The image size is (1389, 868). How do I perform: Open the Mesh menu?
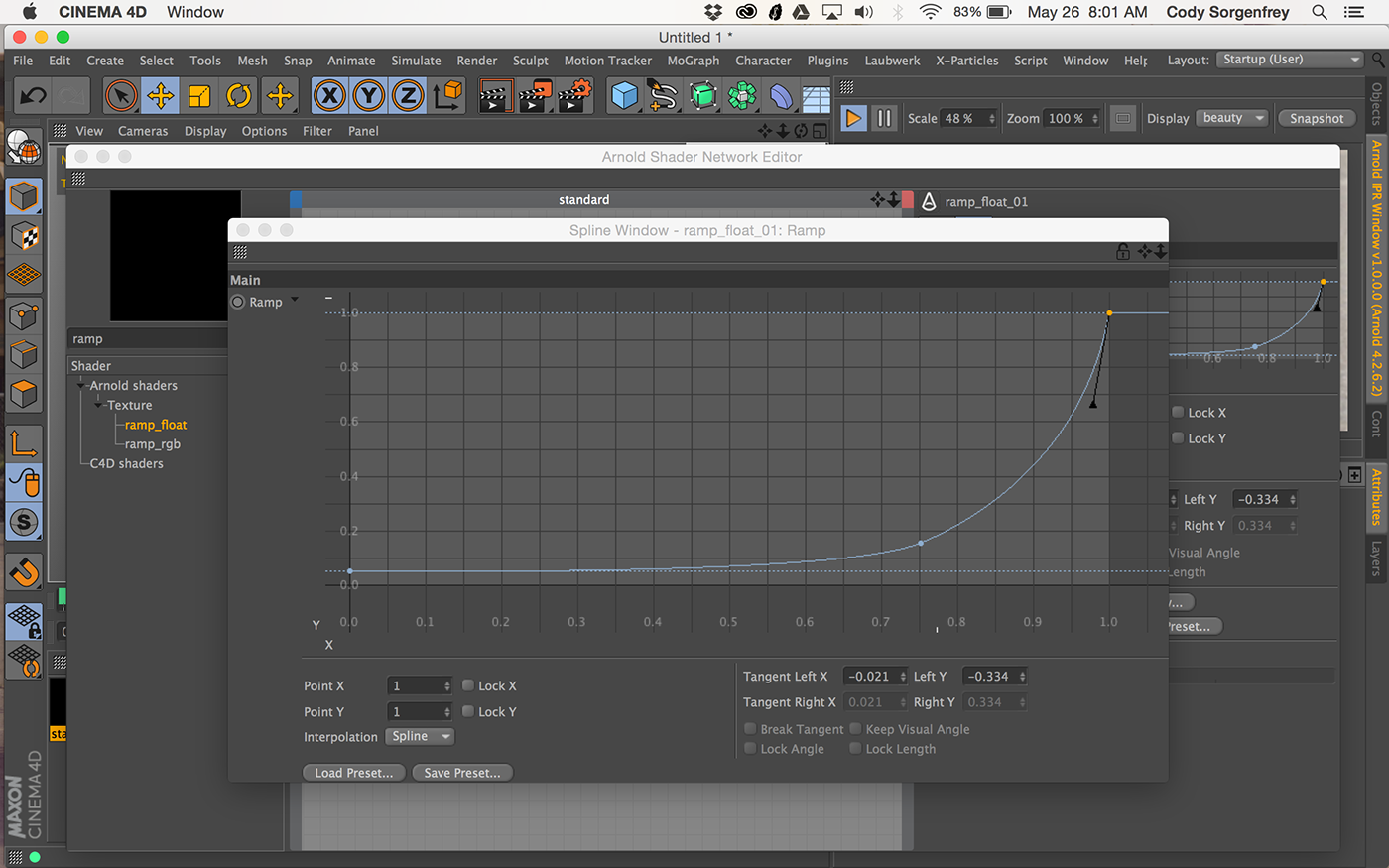click(x=252, y=61)
